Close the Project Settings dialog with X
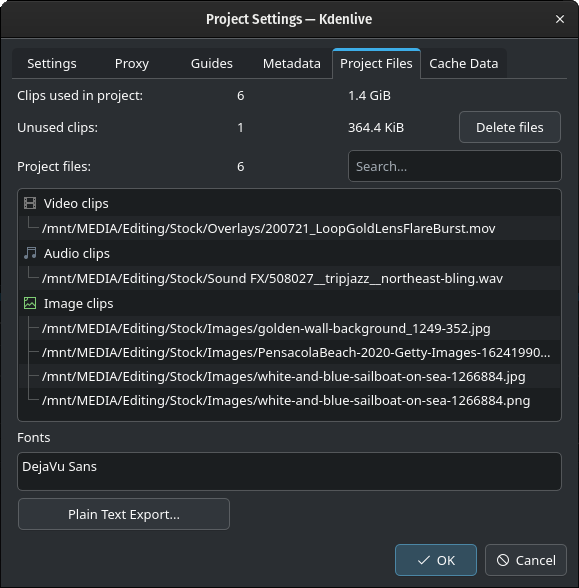 point(560,19)
